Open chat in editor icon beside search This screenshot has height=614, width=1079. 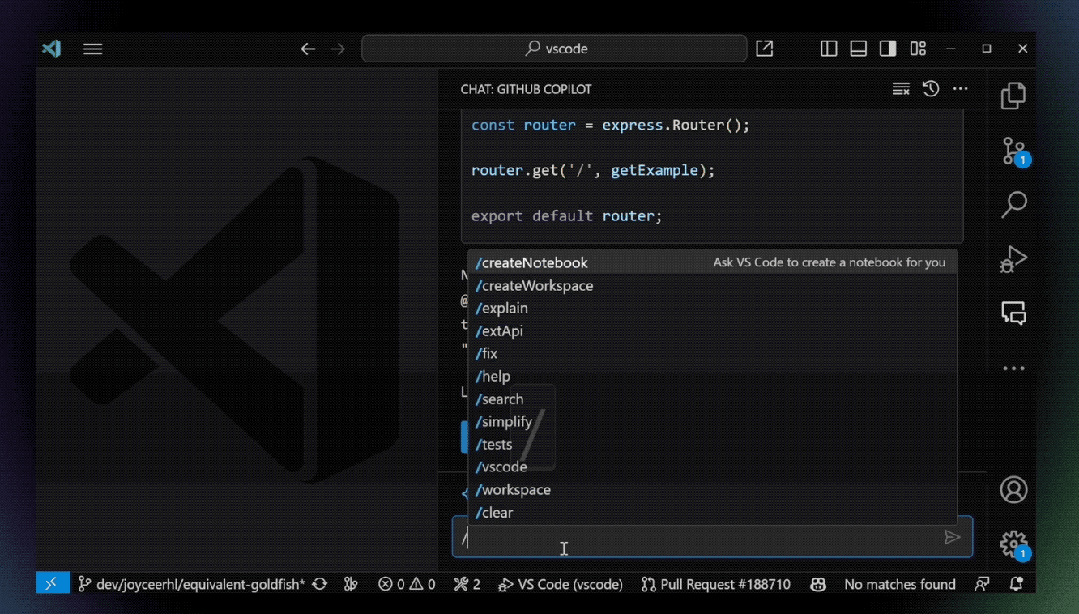pyautogui.click(x=765, y=49)
